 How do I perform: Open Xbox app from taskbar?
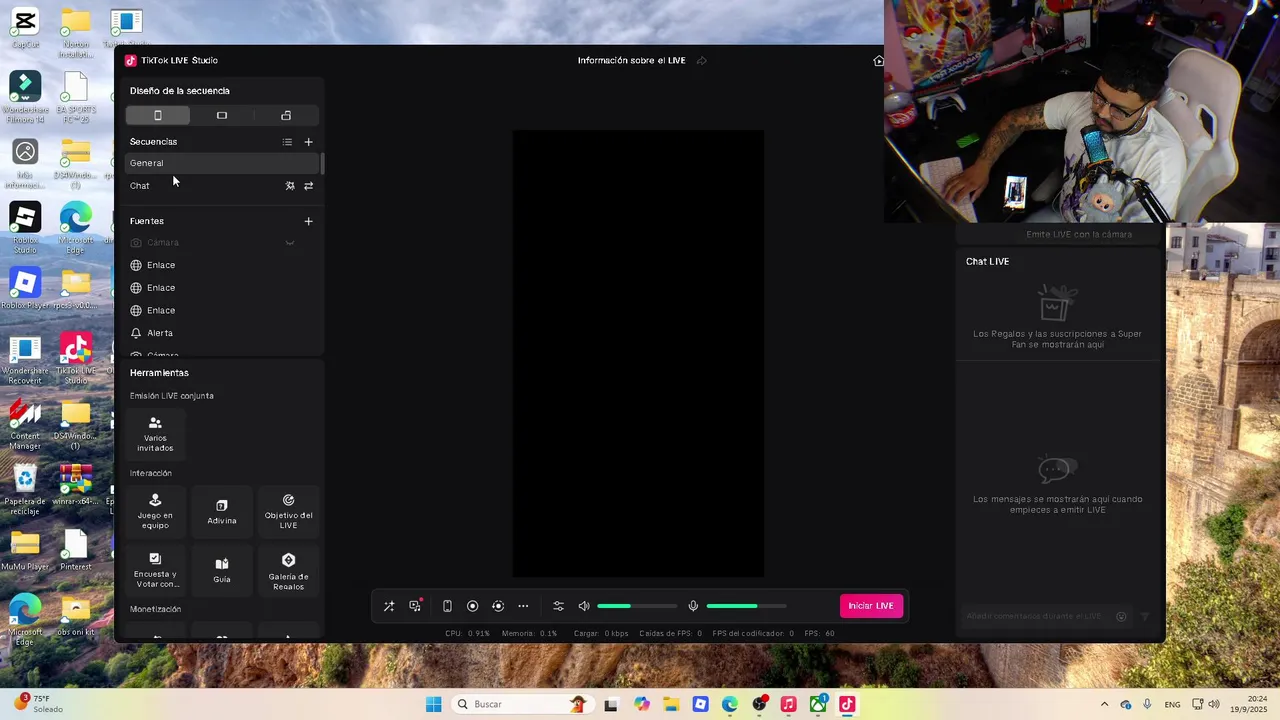(x=818, y=704)
